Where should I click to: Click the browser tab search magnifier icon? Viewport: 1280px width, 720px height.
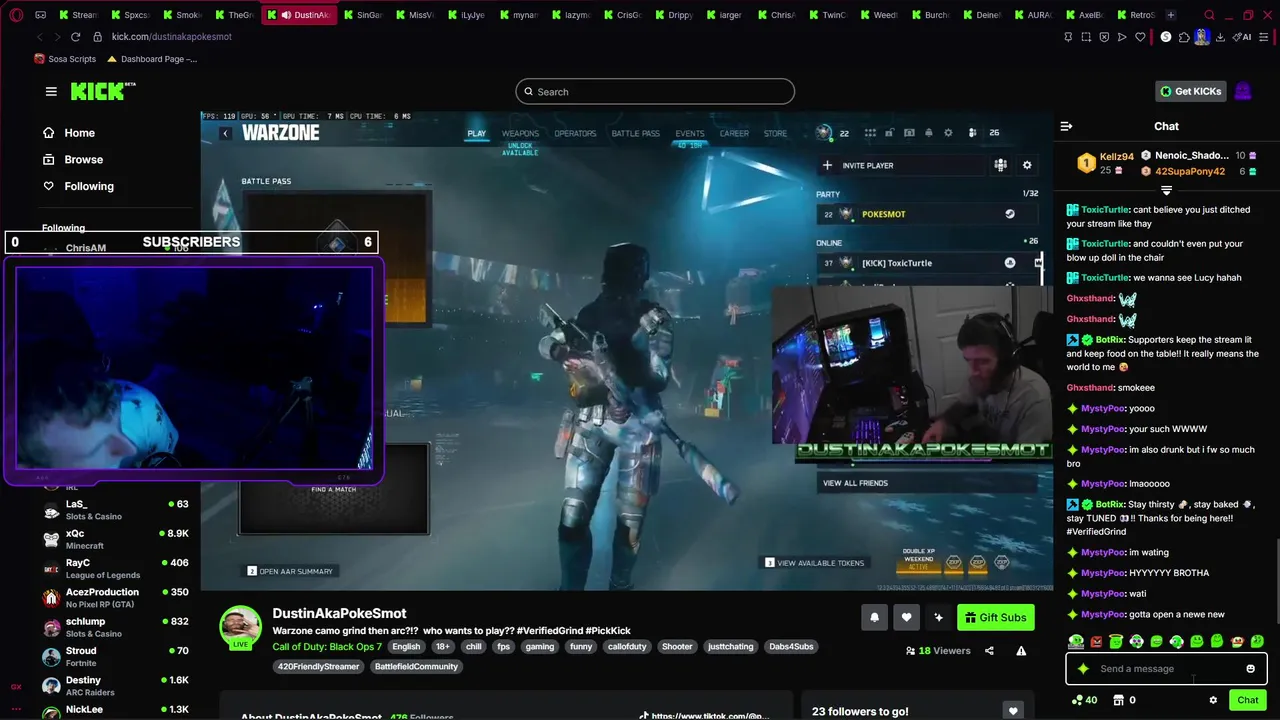click(1209, 15)
